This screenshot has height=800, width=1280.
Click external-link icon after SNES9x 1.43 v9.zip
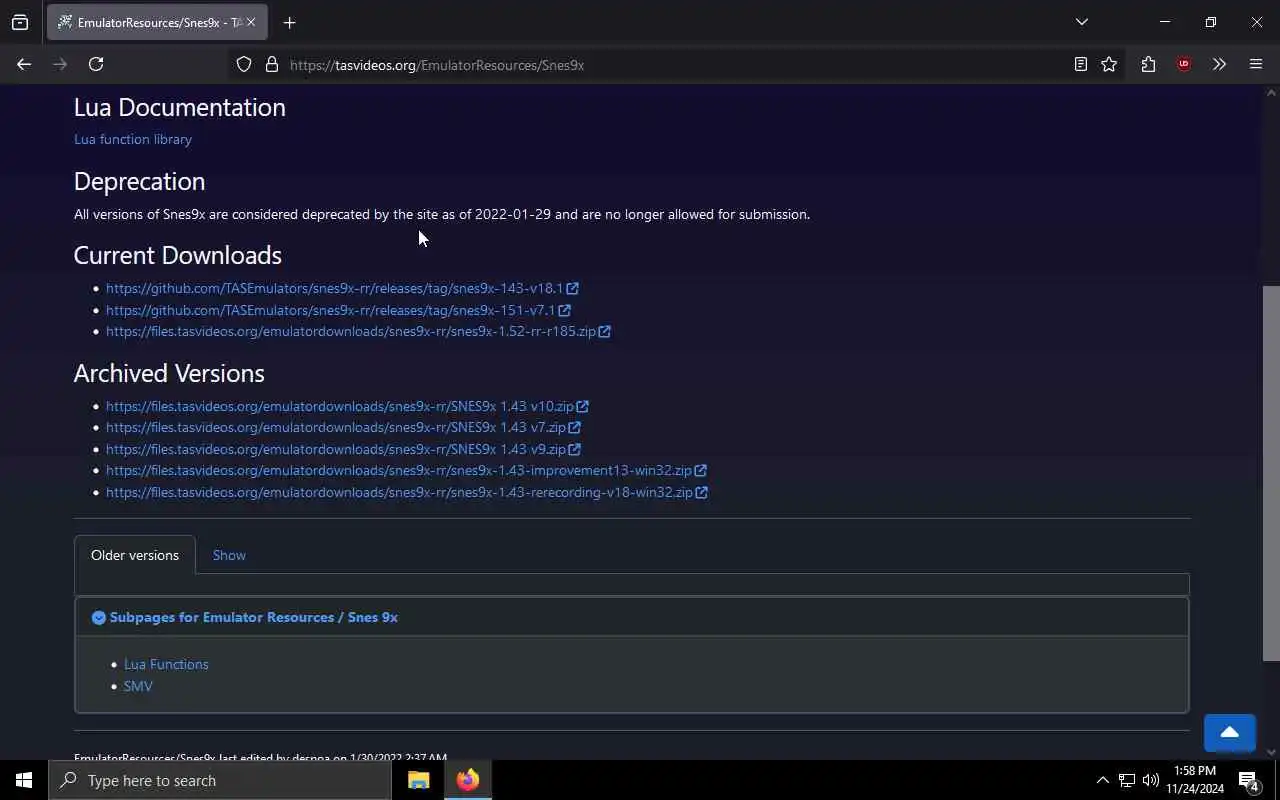[x=574, y=450]
